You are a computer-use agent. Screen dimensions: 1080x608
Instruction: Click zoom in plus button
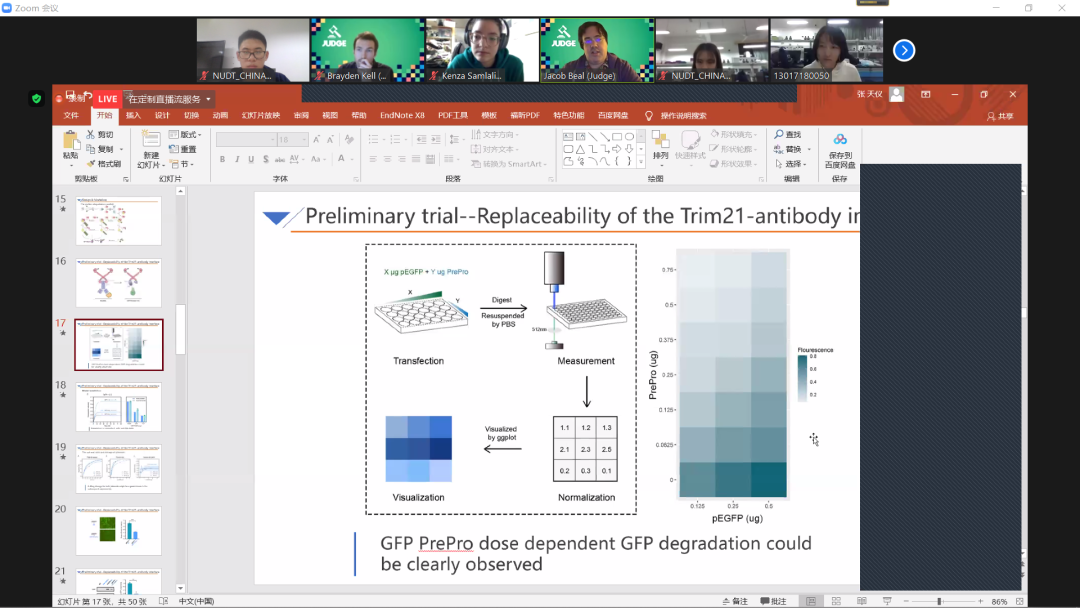[x=981, y=601]
